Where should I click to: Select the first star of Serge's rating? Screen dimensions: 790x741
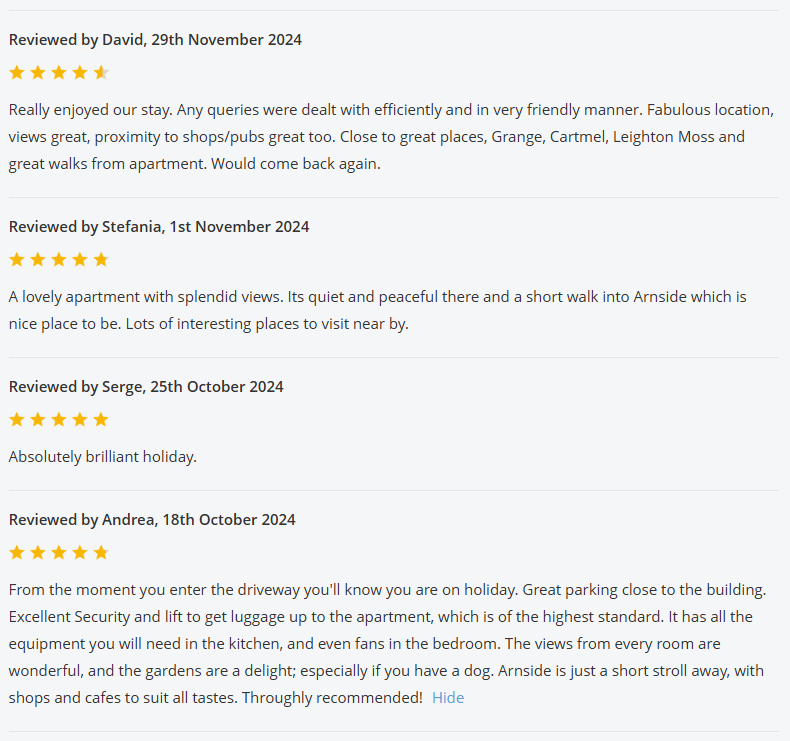17,420
